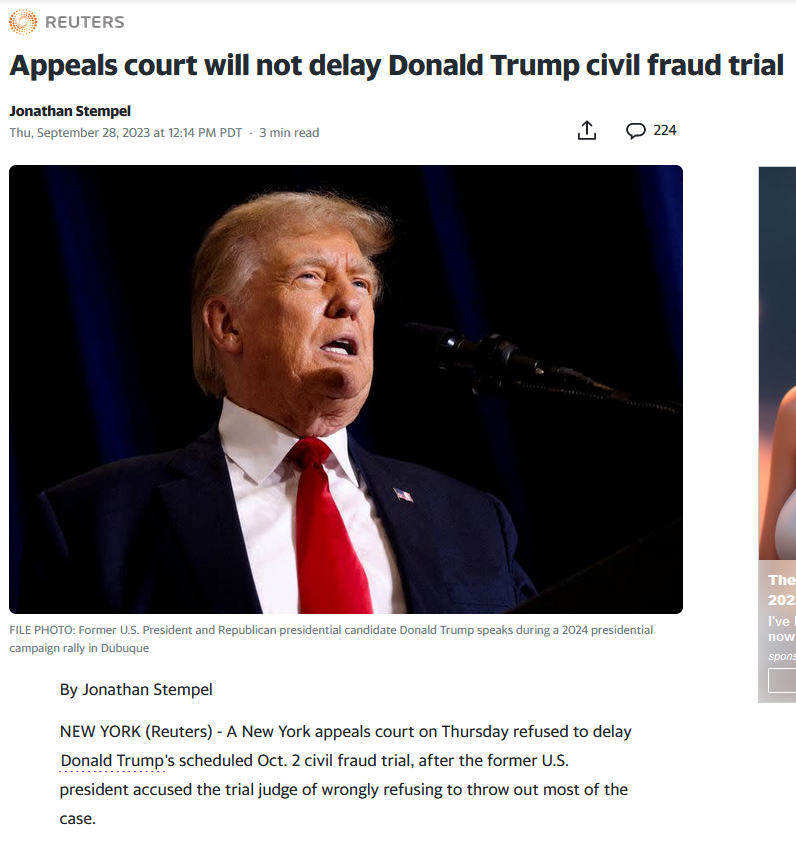Click the sidebar ad headline starting with 'The'
This screenshot has width=796, height=843.
click(x=782, y=590)
